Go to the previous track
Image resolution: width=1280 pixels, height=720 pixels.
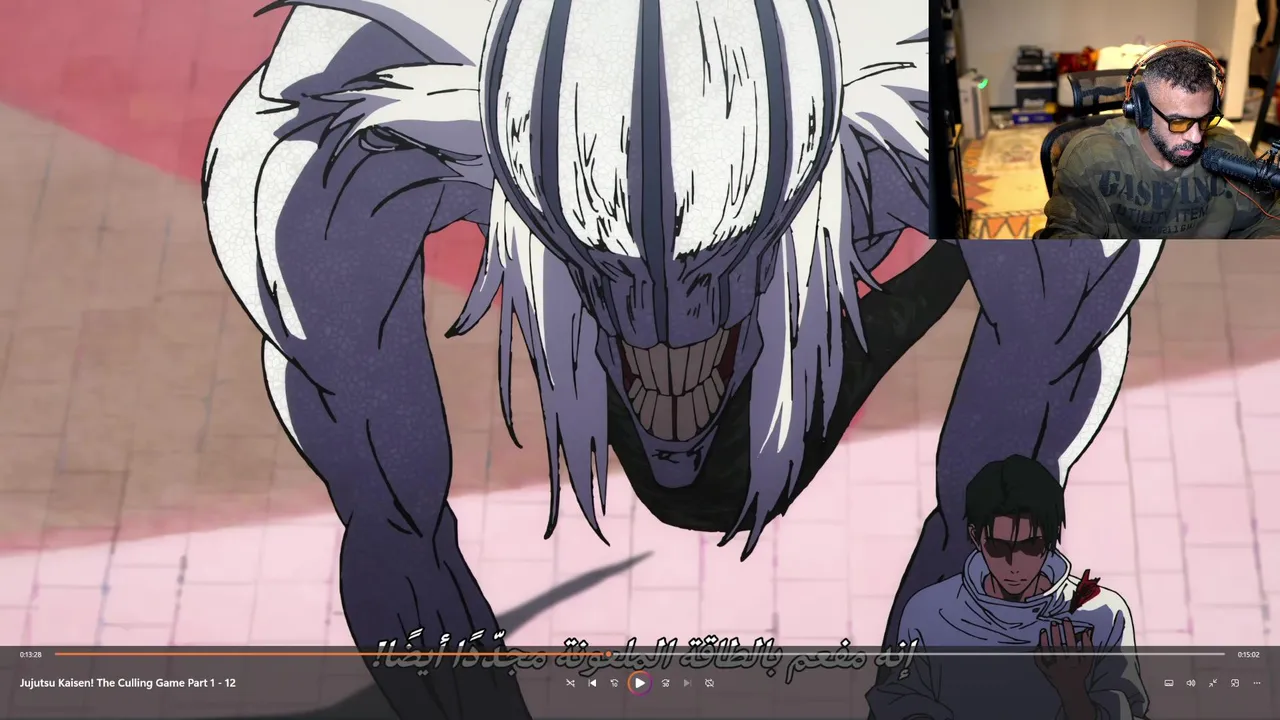pyautogui.click(x=592, y=683)
